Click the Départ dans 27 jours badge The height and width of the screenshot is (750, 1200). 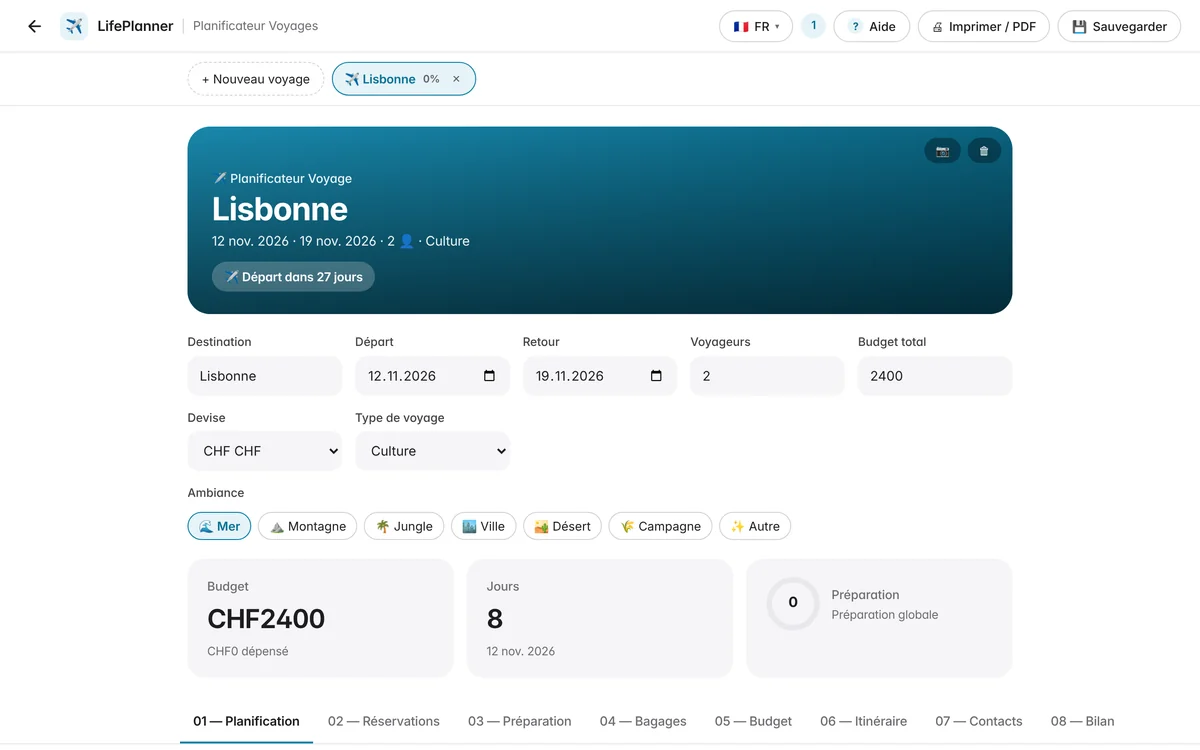click(x=293, y=277)
